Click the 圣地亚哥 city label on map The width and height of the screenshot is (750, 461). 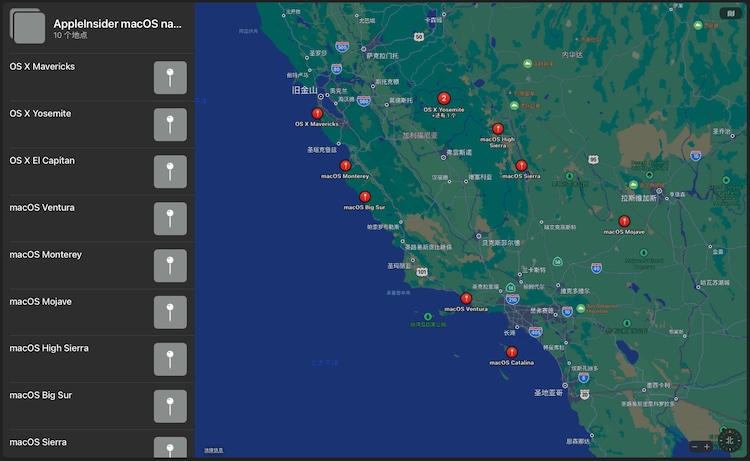click(548, 393)
